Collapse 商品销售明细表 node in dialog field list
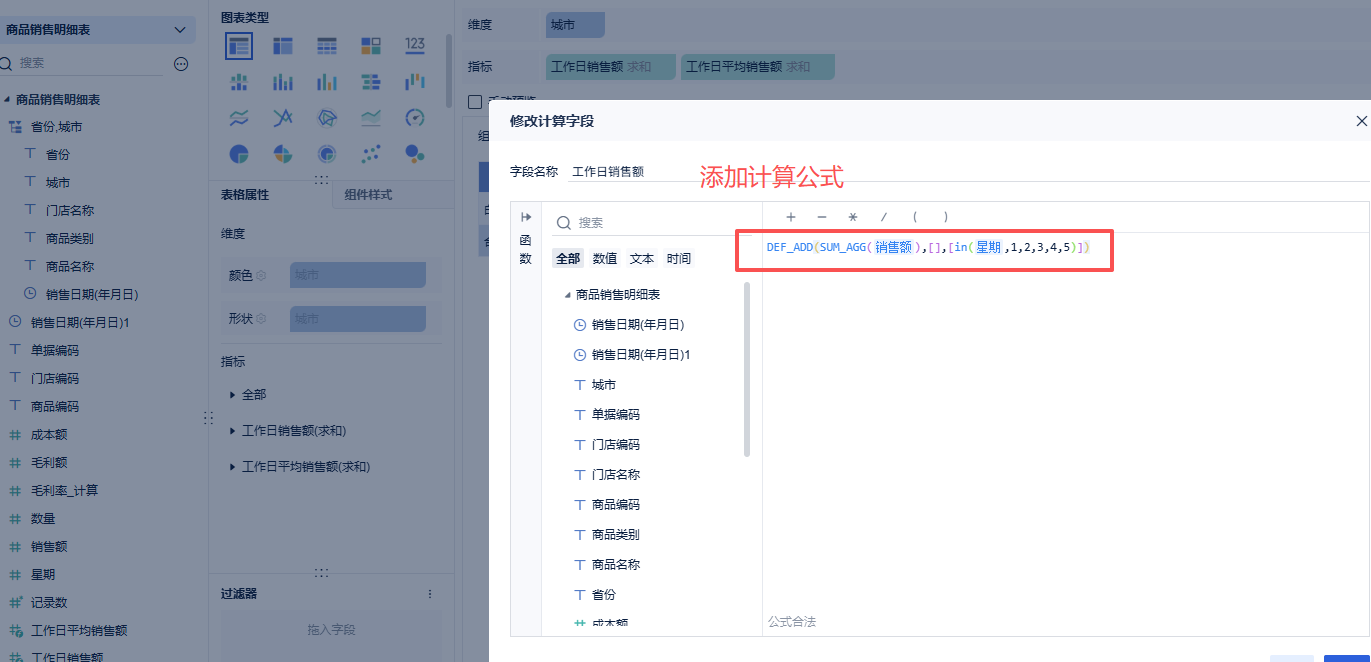This screenshot has width=1371, height=662. coord(567,295)
